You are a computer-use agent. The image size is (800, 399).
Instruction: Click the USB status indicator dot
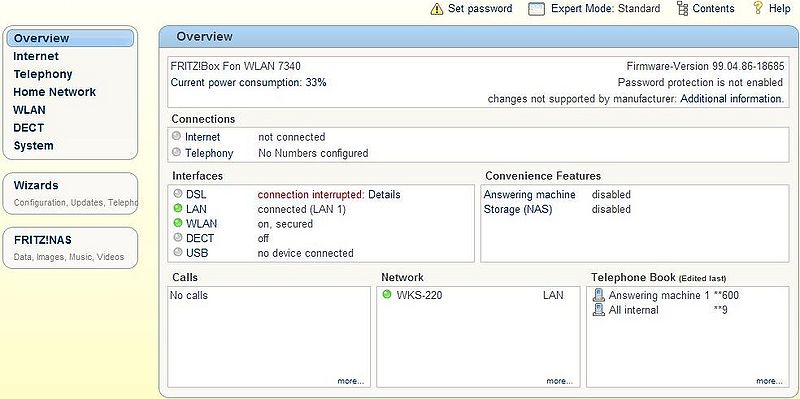178,252
